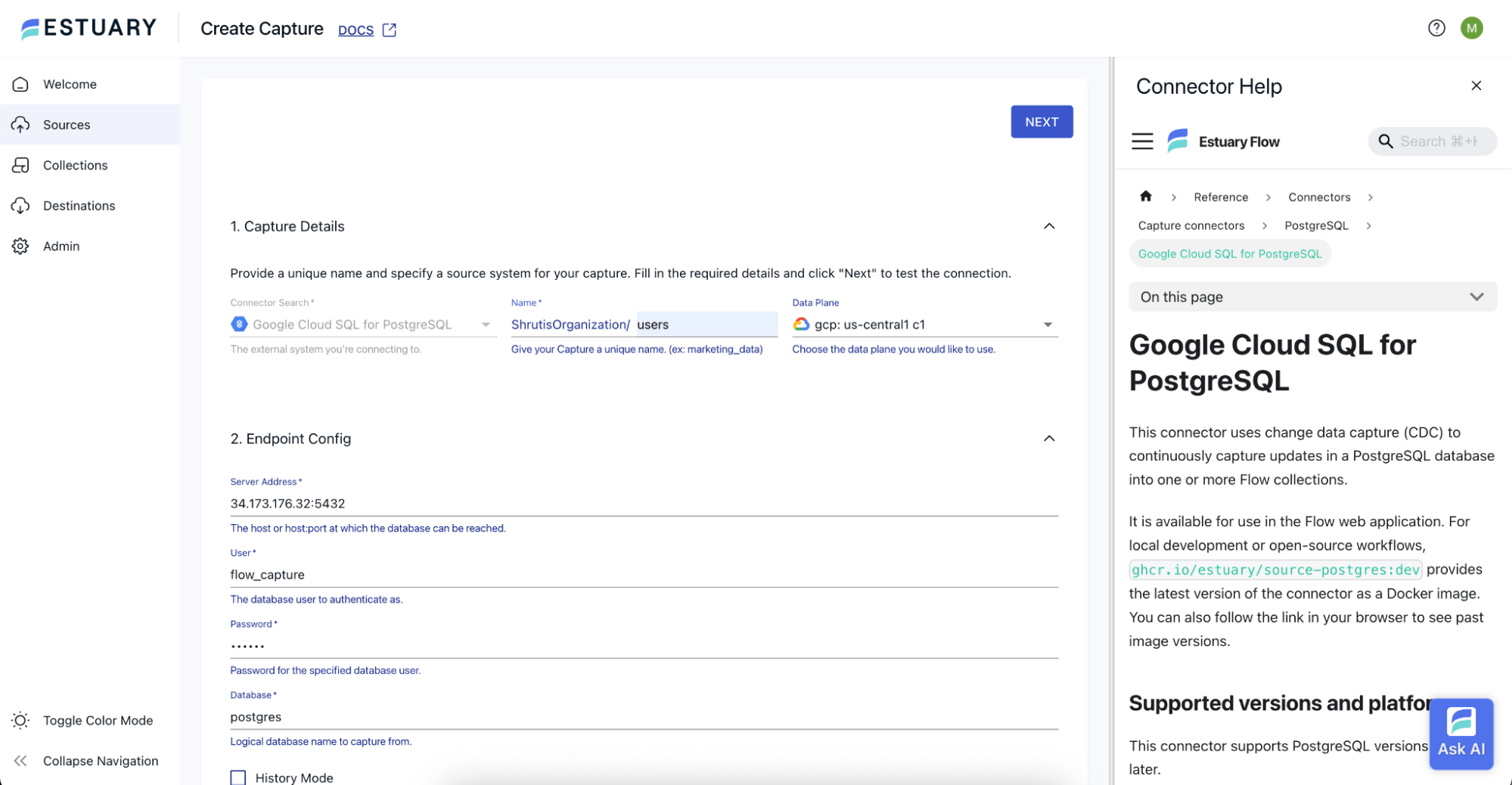
Task: Click the Capture connectors breadcrumb
Action: [x=1191, y=225]
